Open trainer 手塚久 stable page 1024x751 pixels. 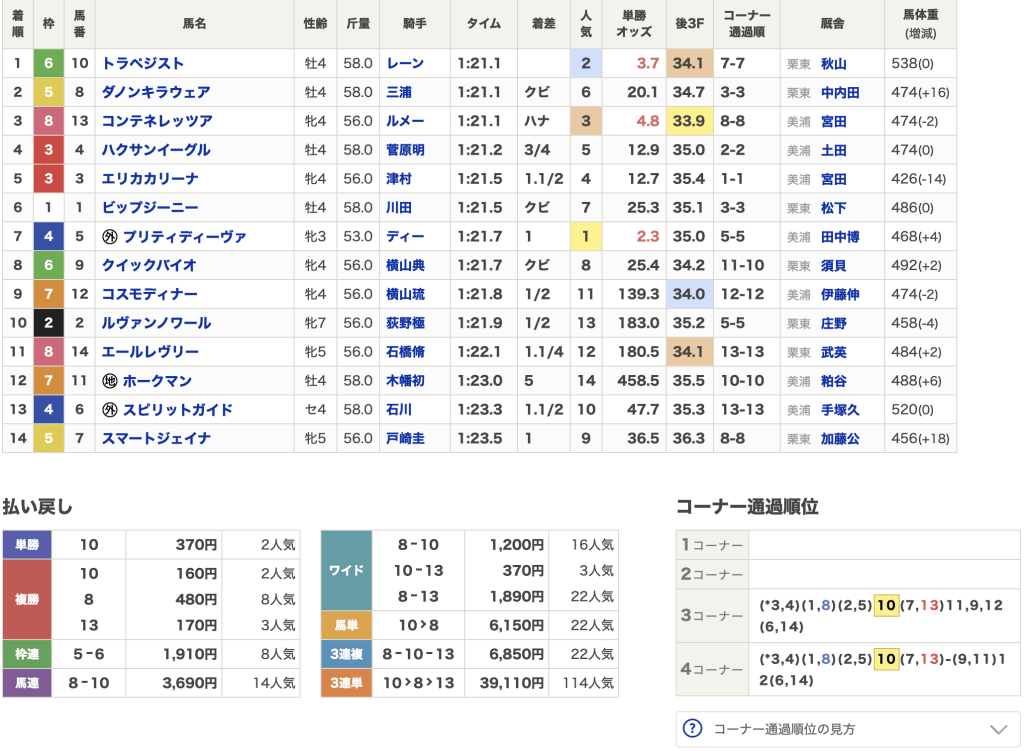pos(840,409)
